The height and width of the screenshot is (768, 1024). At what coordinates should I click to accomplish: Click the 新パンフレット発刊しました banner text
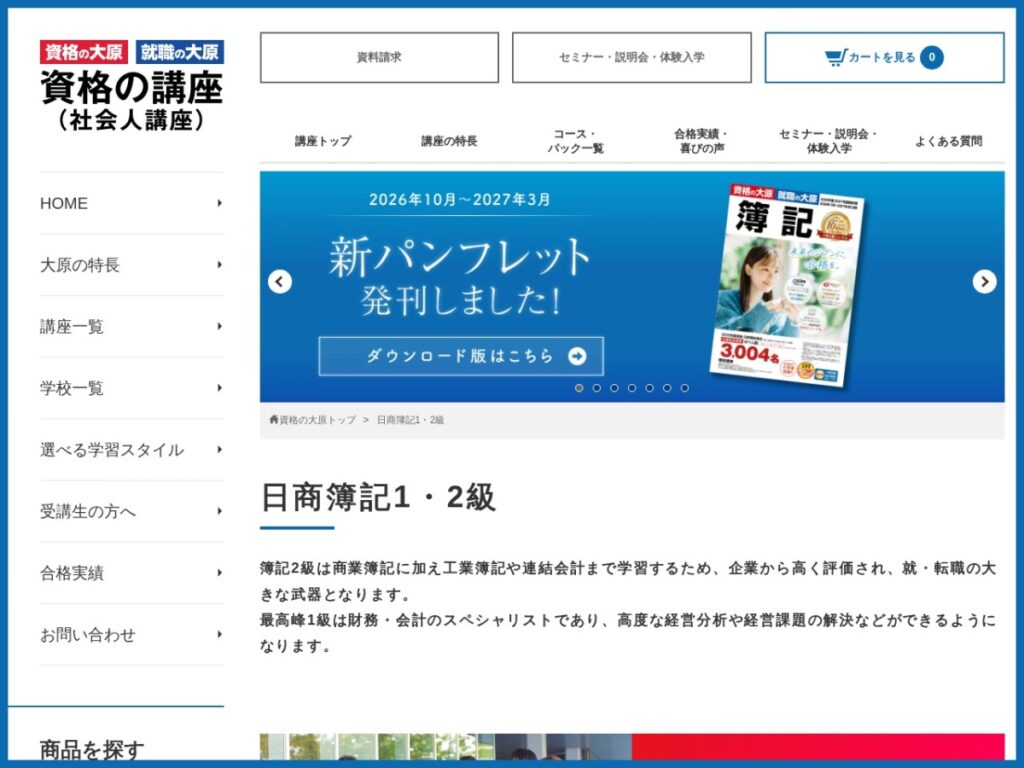pyautogui.click(x=460, y=276)
